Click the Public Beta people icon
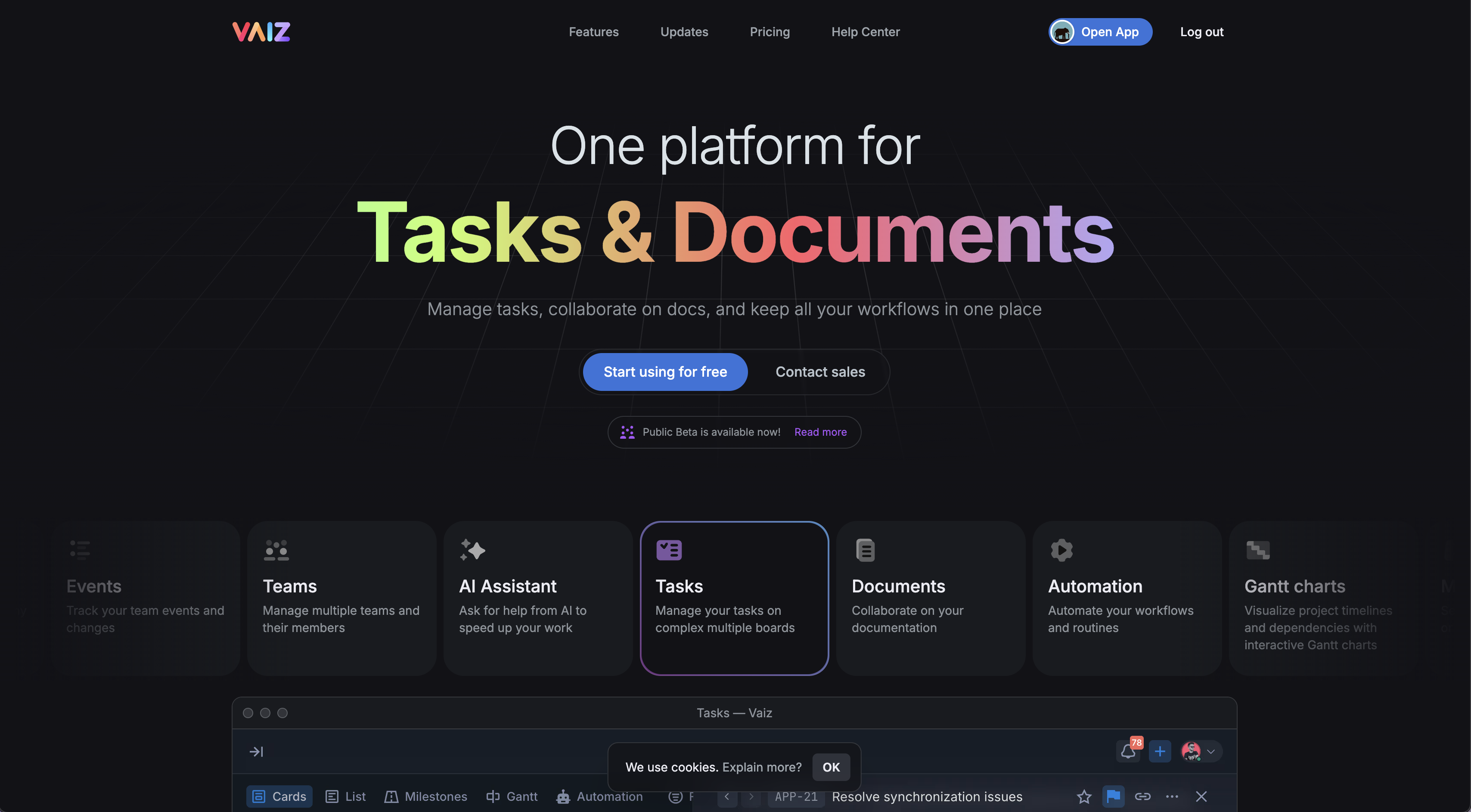The image size is (1471, 812). (627, 432)
